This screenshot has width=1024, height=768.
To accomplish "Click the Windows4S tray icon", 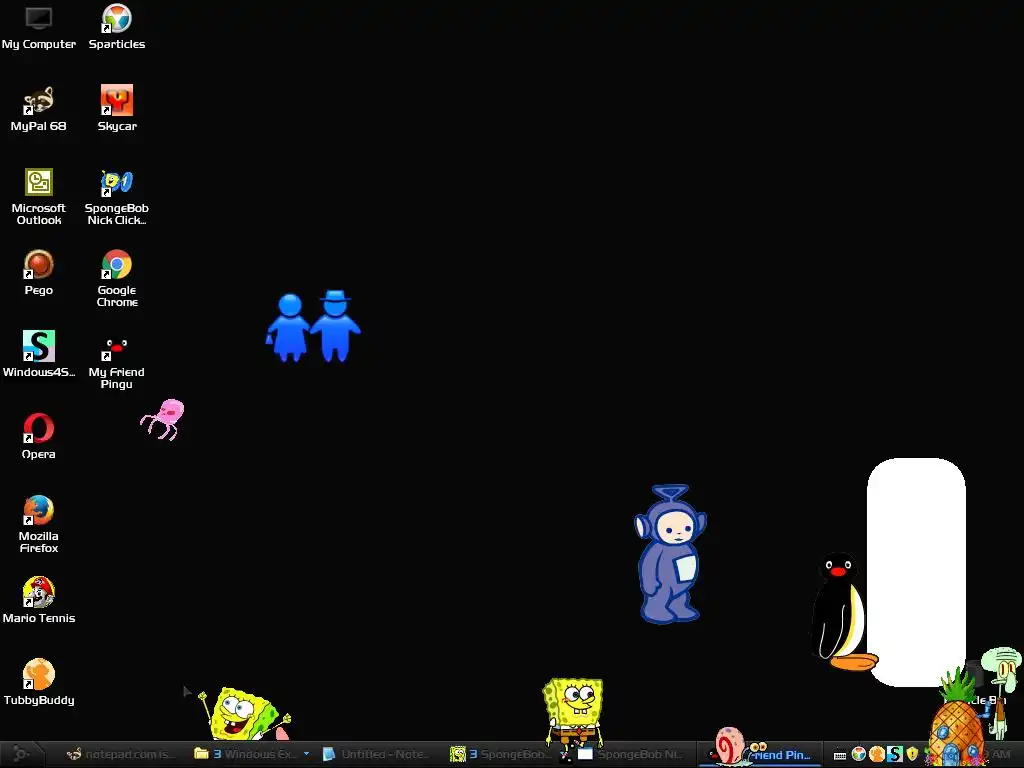I will coord(895,755).
